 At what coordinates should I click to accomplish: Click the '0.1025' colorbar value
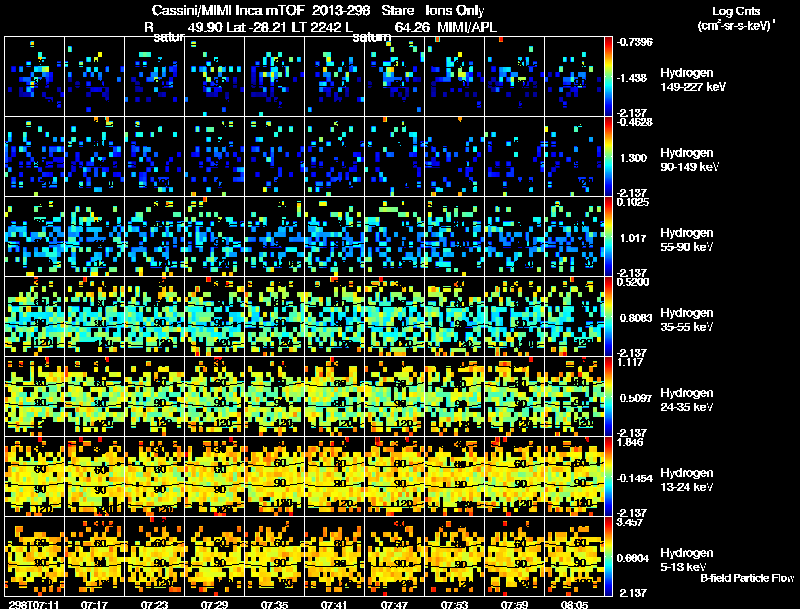tap(633, 202)
